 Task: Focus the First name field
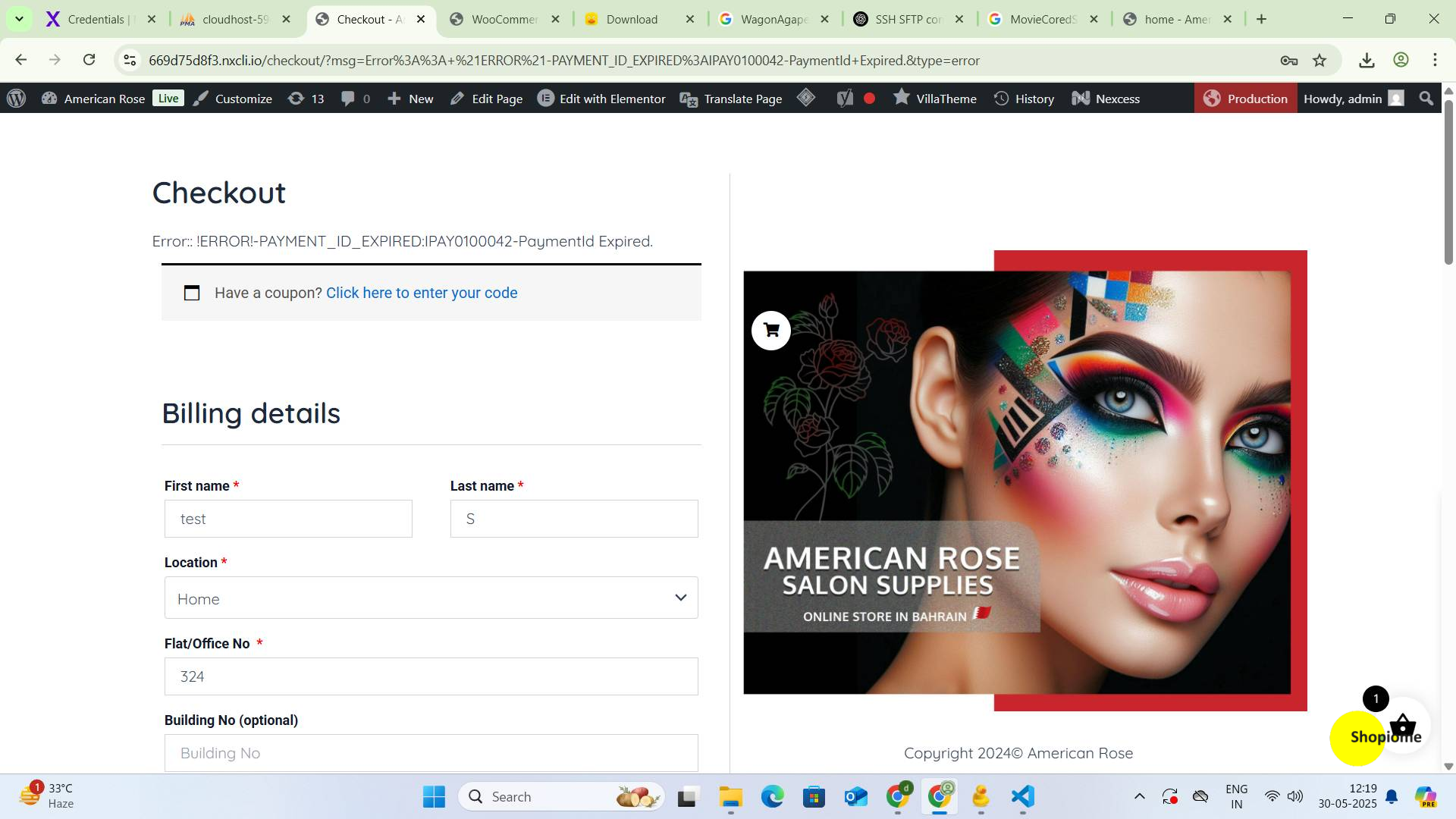(288, 519)
